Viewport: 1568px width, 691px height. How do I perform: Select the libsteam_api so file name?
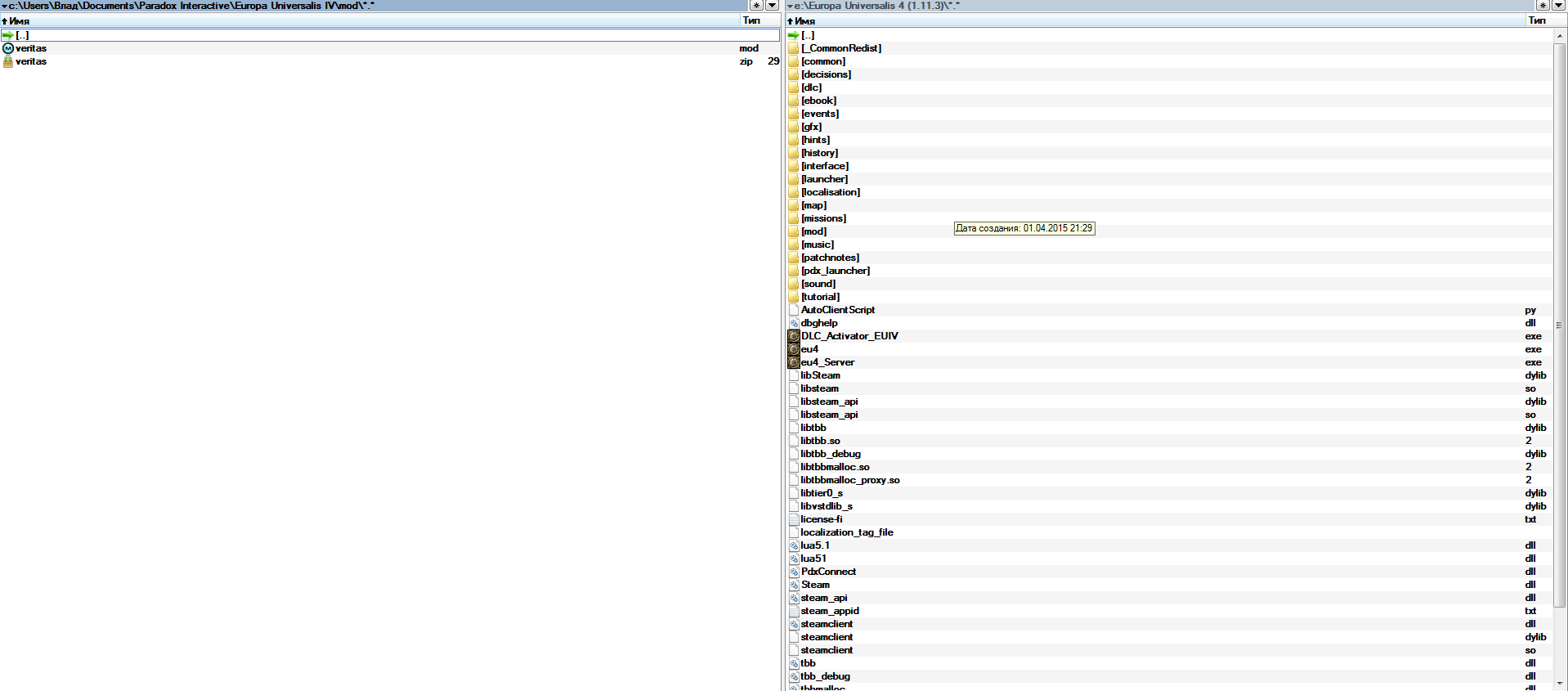(829, 415)
